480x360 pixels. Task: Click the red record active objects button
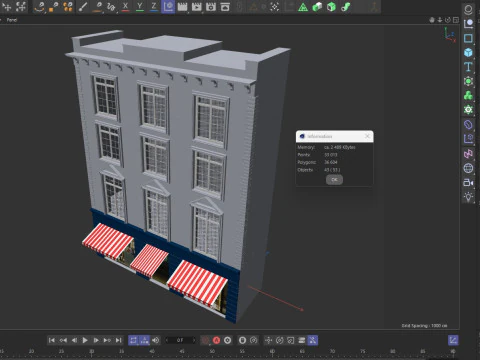pyautogui.click(x=205, y=340)
